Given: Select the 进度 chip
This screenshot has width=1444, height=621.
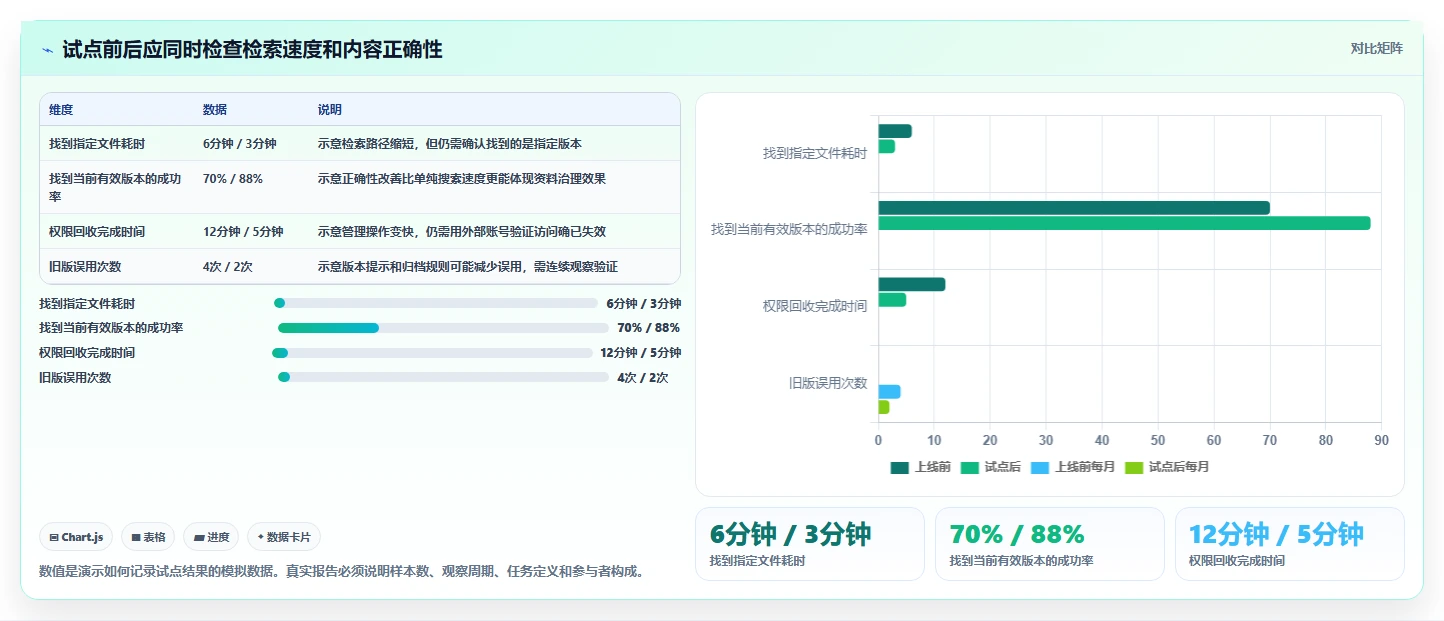Looking at the screenshot, I should coord(211,537).
